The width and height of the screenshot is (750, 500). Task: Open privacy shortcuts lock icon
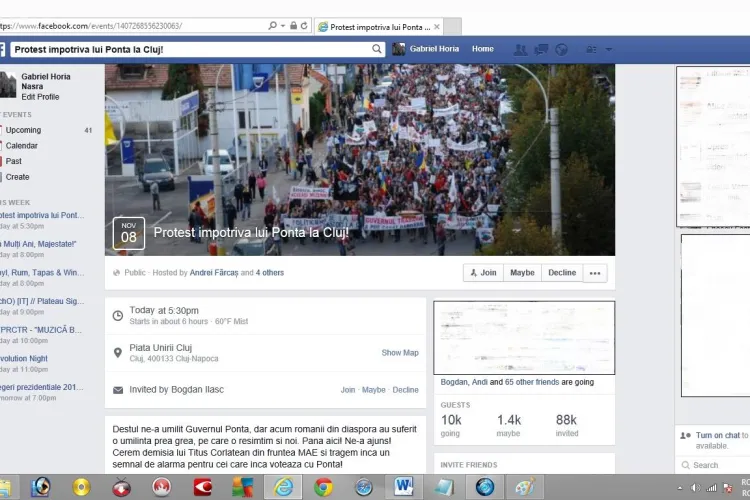point(591,49)
